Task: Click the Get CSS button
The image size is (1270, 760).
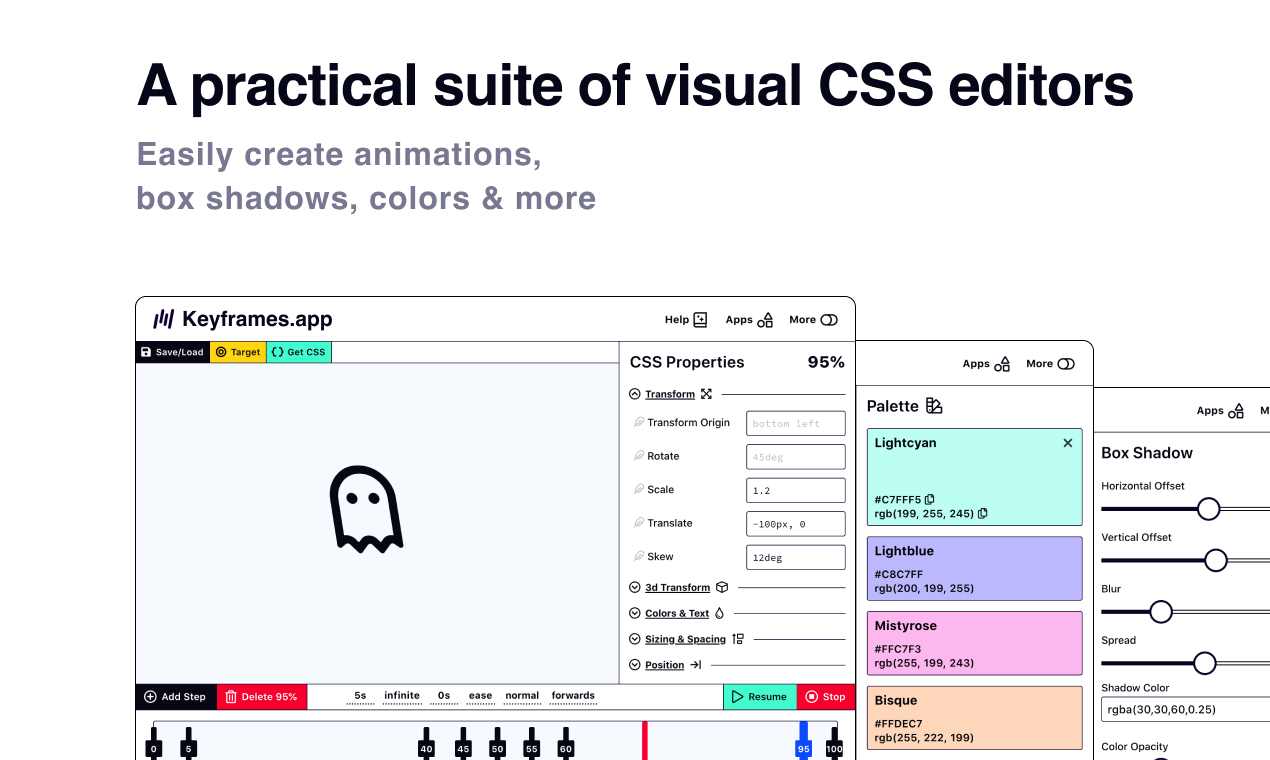Action: 298,352
